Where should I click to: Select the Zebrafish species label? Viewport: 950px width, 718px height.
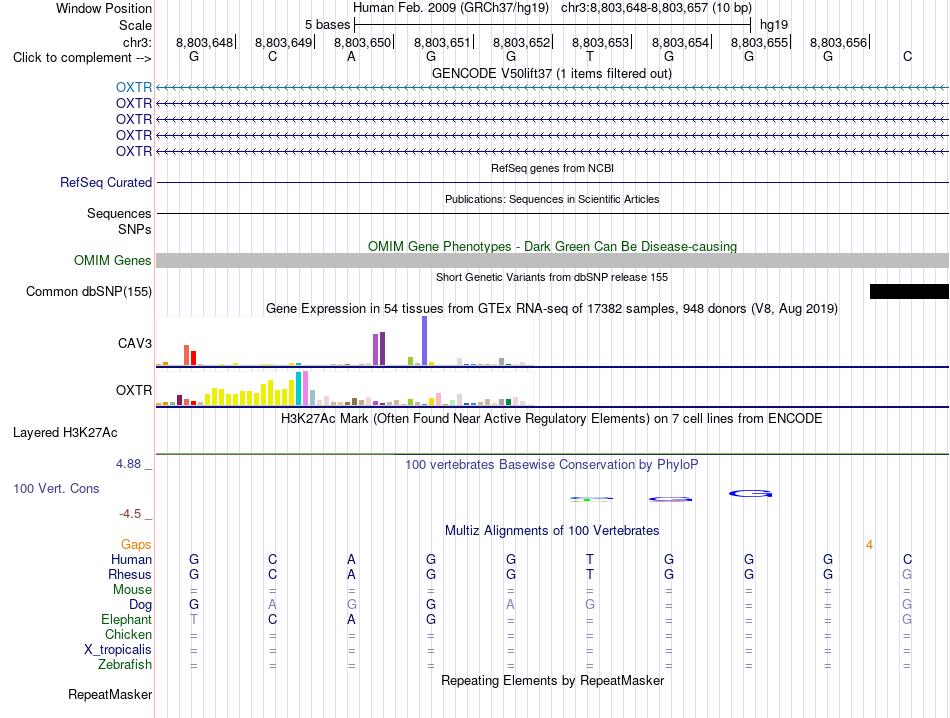125,665
